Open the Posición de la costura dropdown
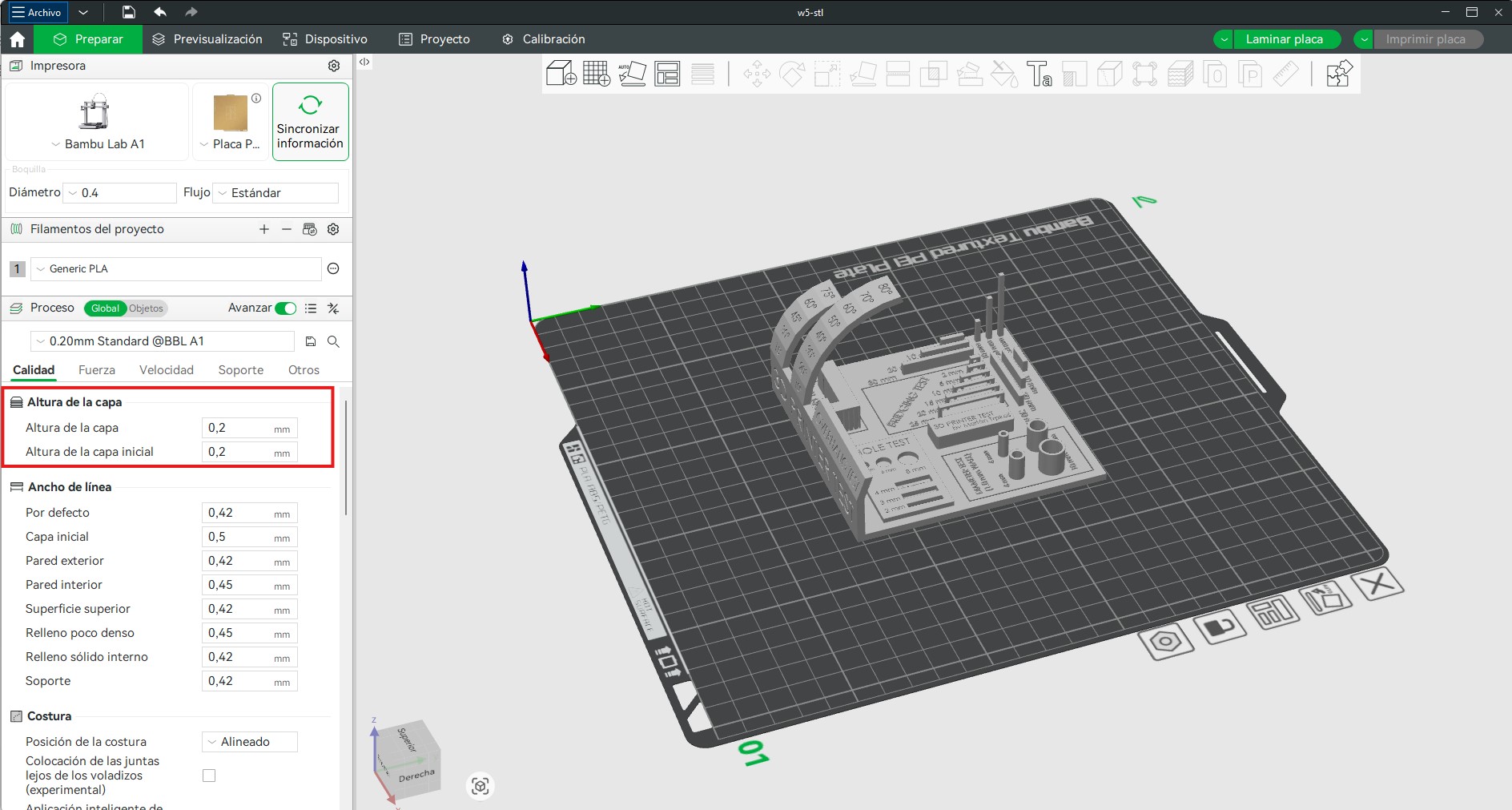 pos(249,742)
